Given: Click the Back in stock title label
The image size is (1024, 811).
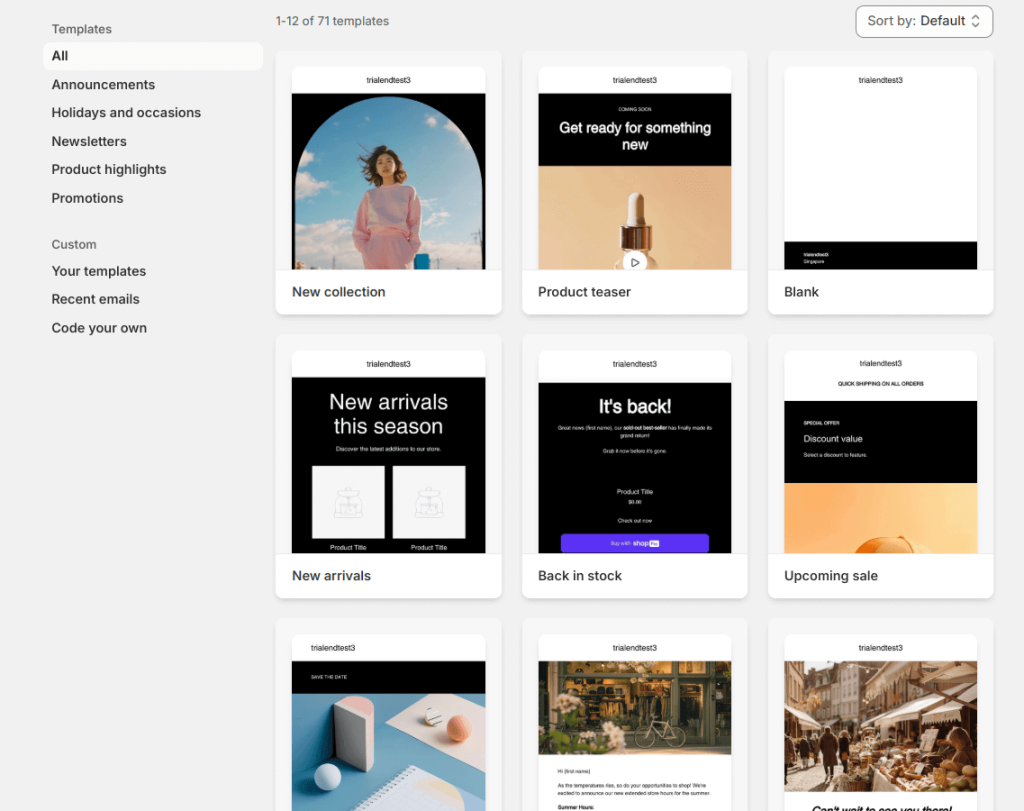Looking at the screenshot, I should pyautogui.click(x=580, y=576).
